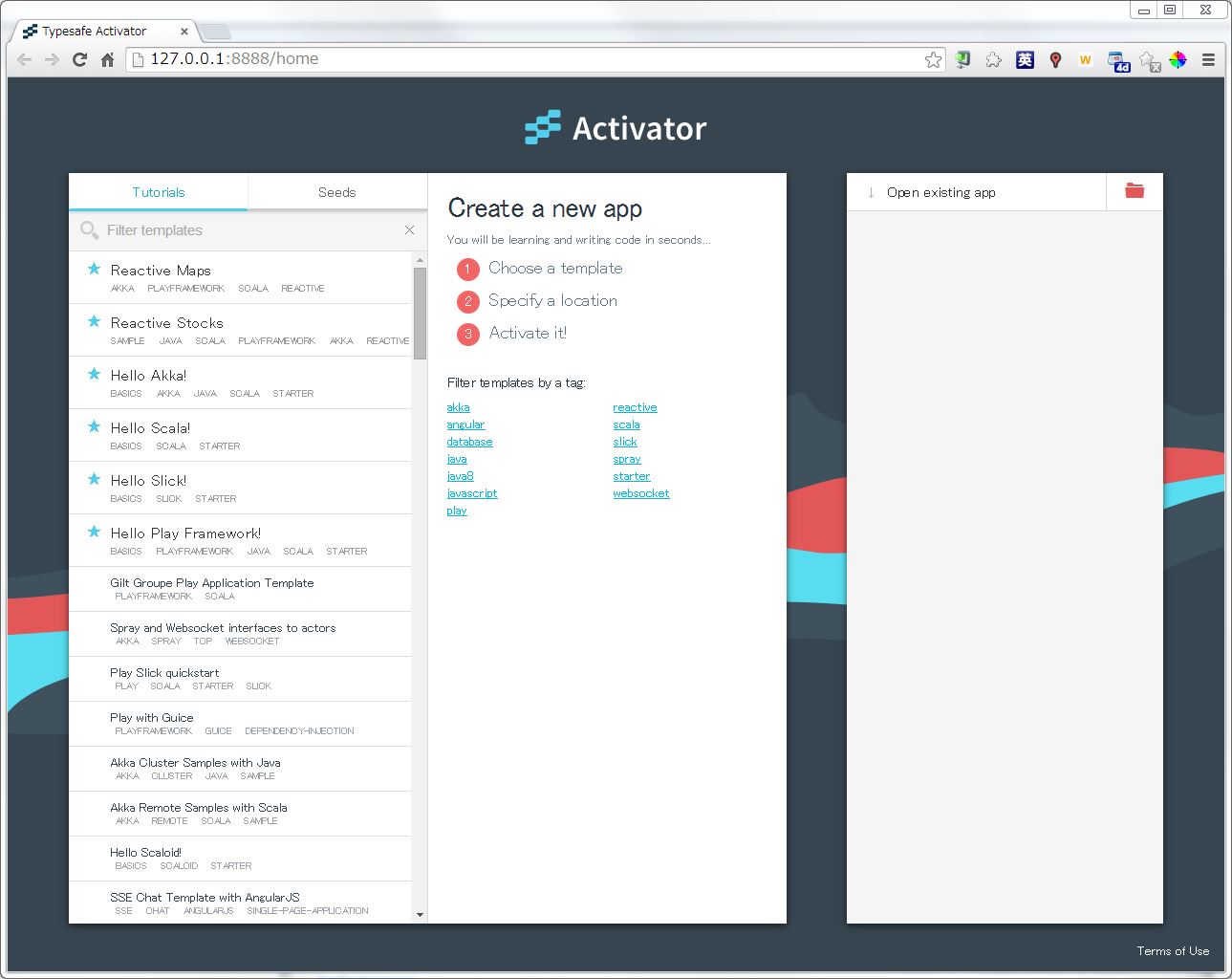The width and height of the screenshot is (1232, 979).
Task: Open existing app using the red folder icon
Action: pos(1134,191)
